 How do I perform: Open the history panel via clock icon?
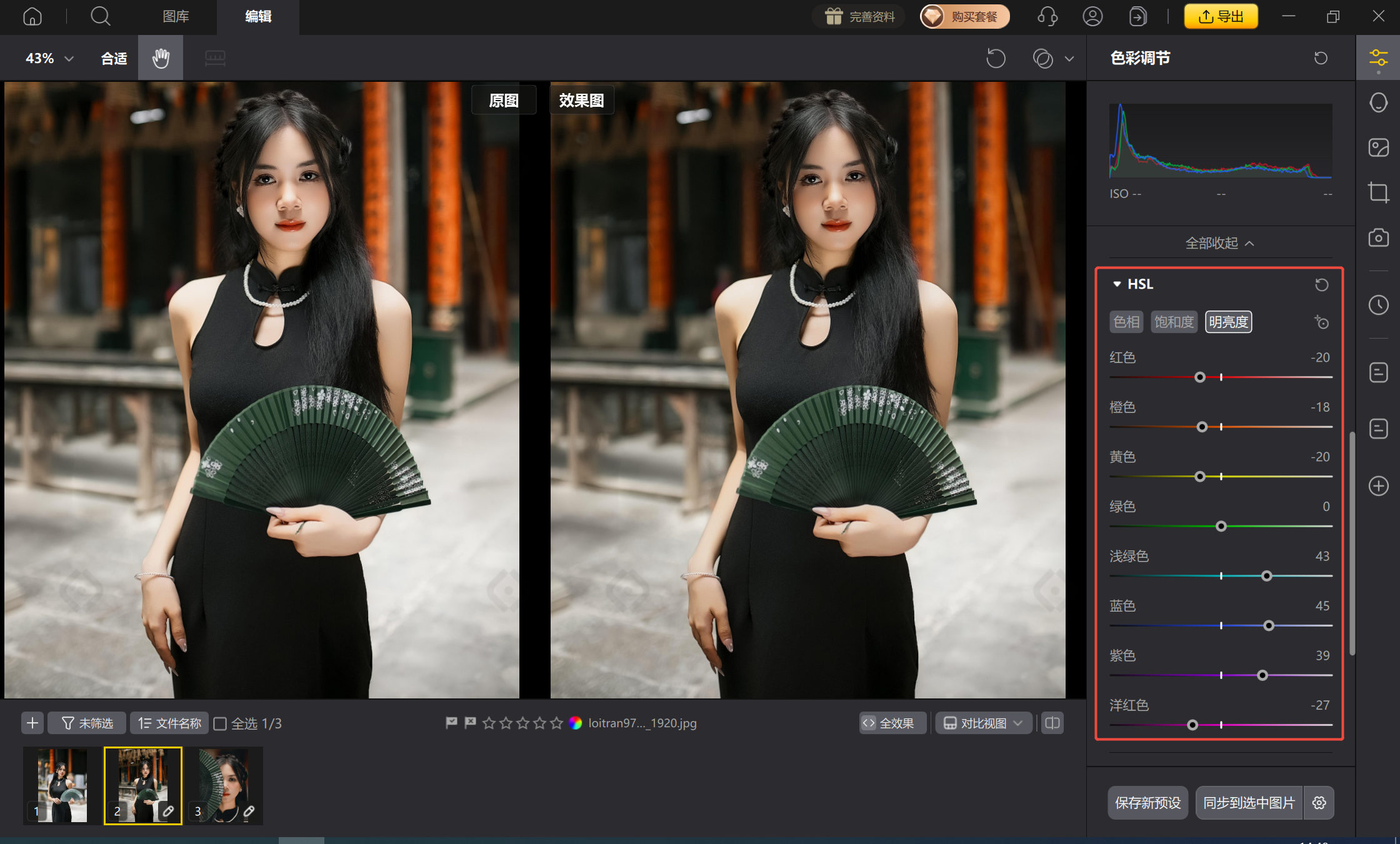[x=1379, y=305]
